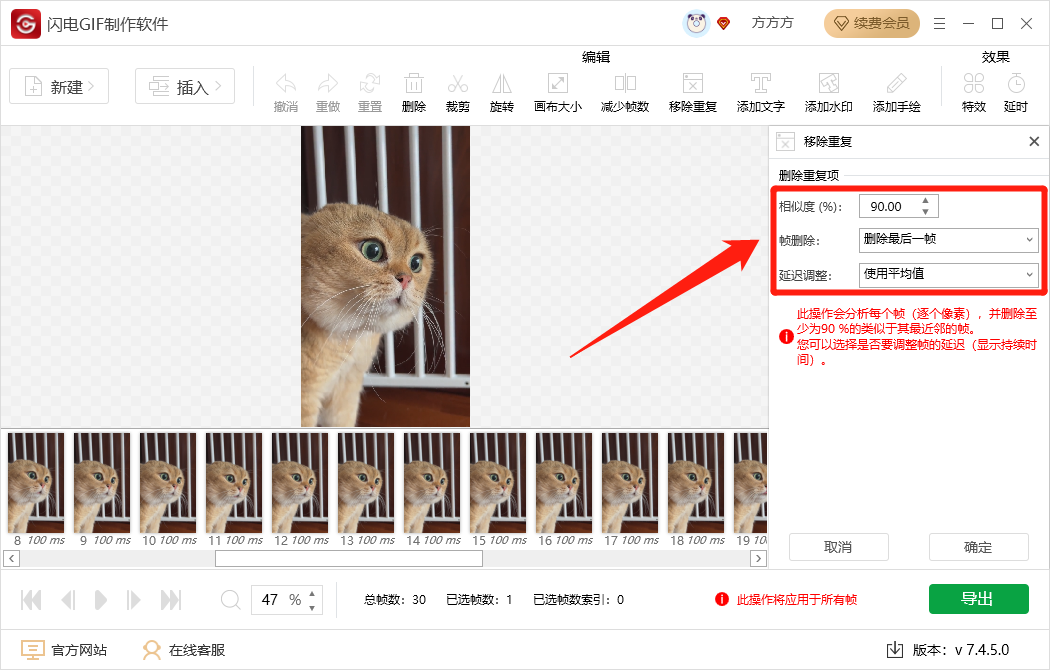Open the 官方网站 official website link
Image resolution: width=1050 pixels, height=670 pixels.
[x=64, y=650]
